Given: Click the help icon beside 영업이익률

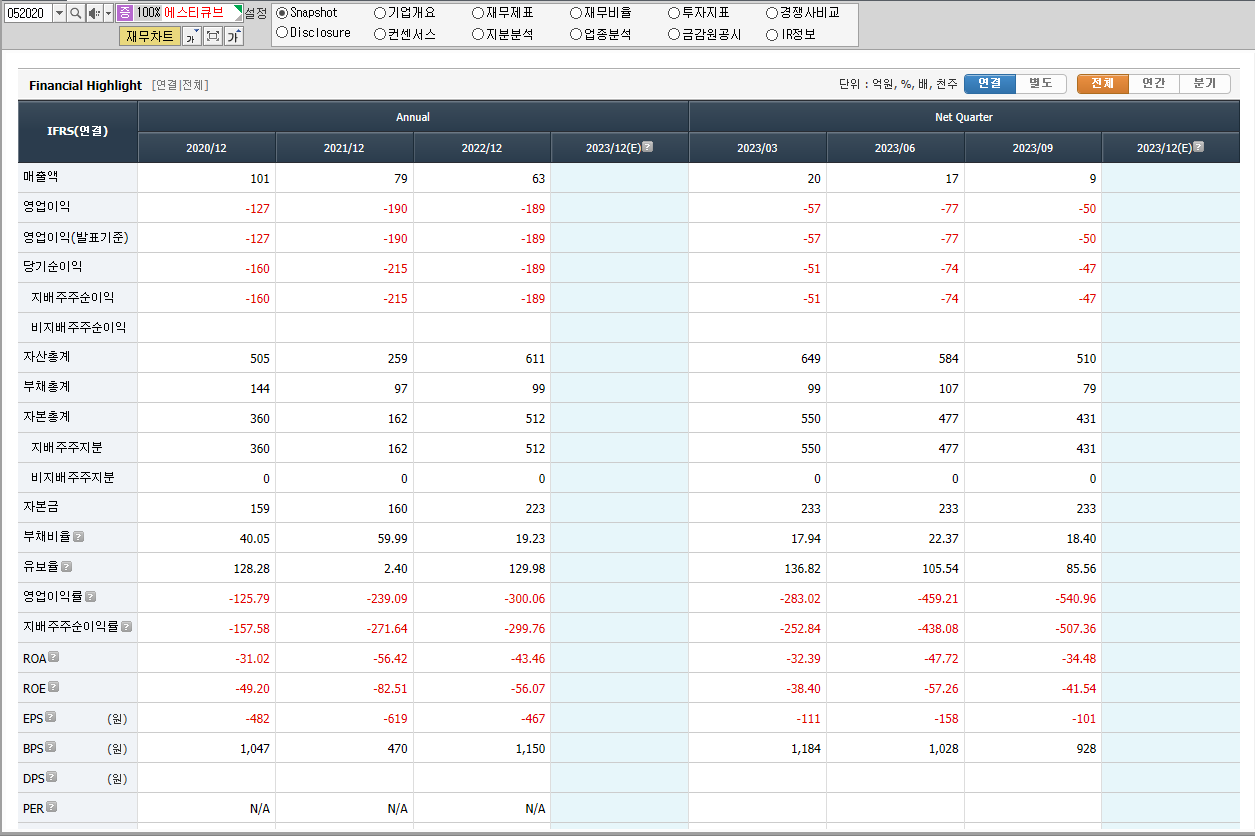Looking at the screenshot, I should 91,596.
